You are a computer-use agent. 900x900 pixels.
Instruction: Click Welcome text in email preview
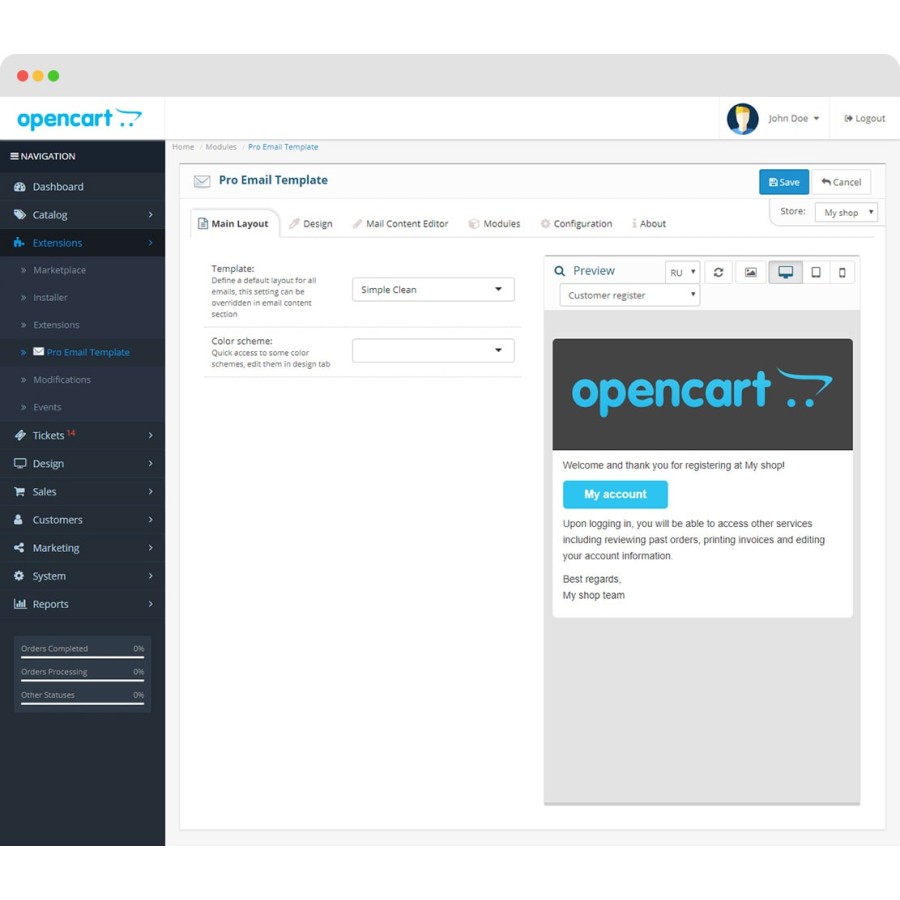click(673, 465)
